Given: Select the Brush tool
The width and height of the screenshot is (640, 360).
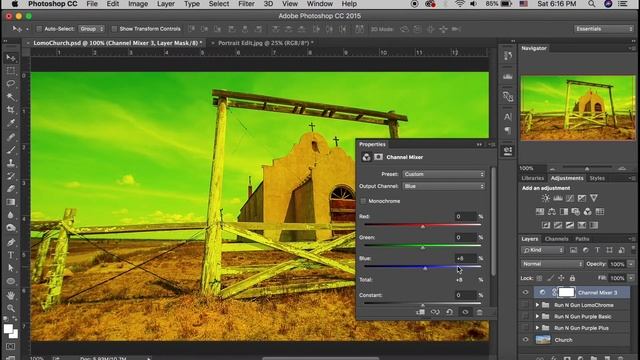Looking at the screenshot, I should click(11, 150).
